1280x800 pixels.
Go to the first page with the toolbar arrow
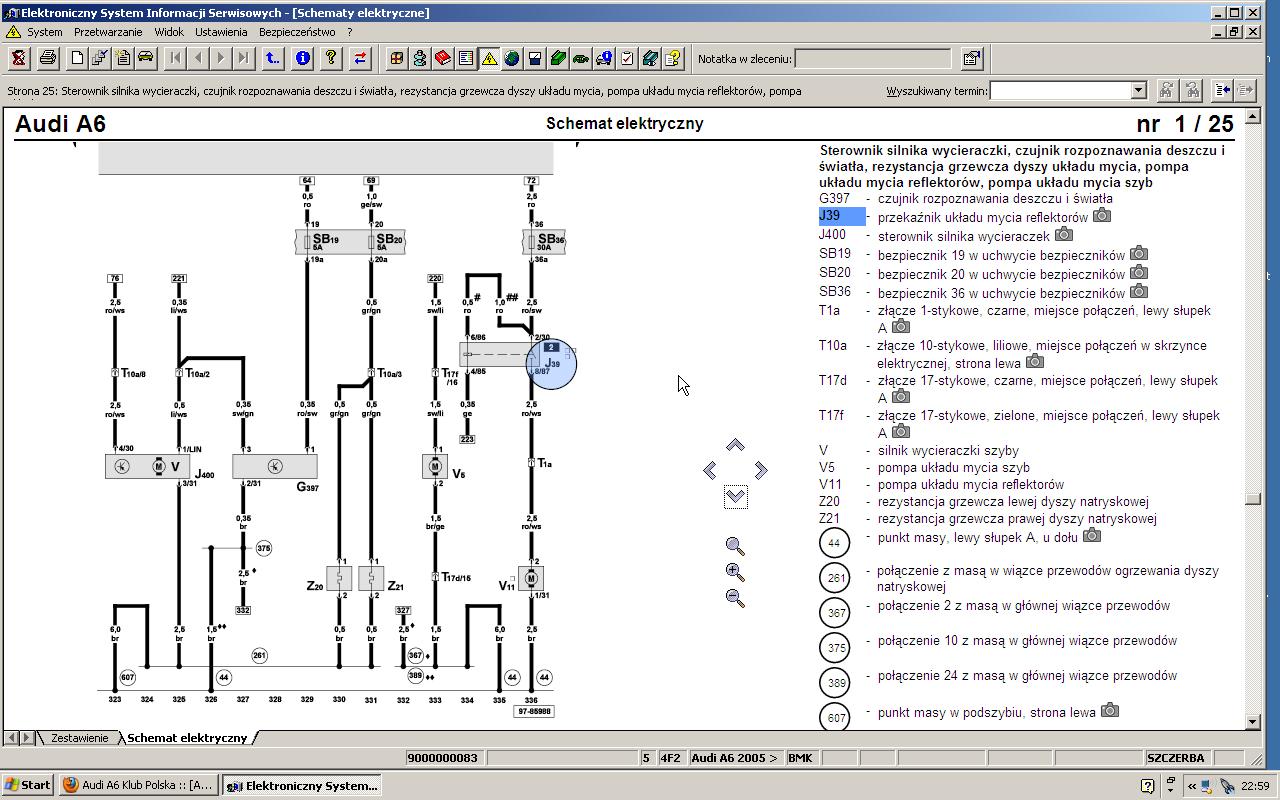click(175, 58)
